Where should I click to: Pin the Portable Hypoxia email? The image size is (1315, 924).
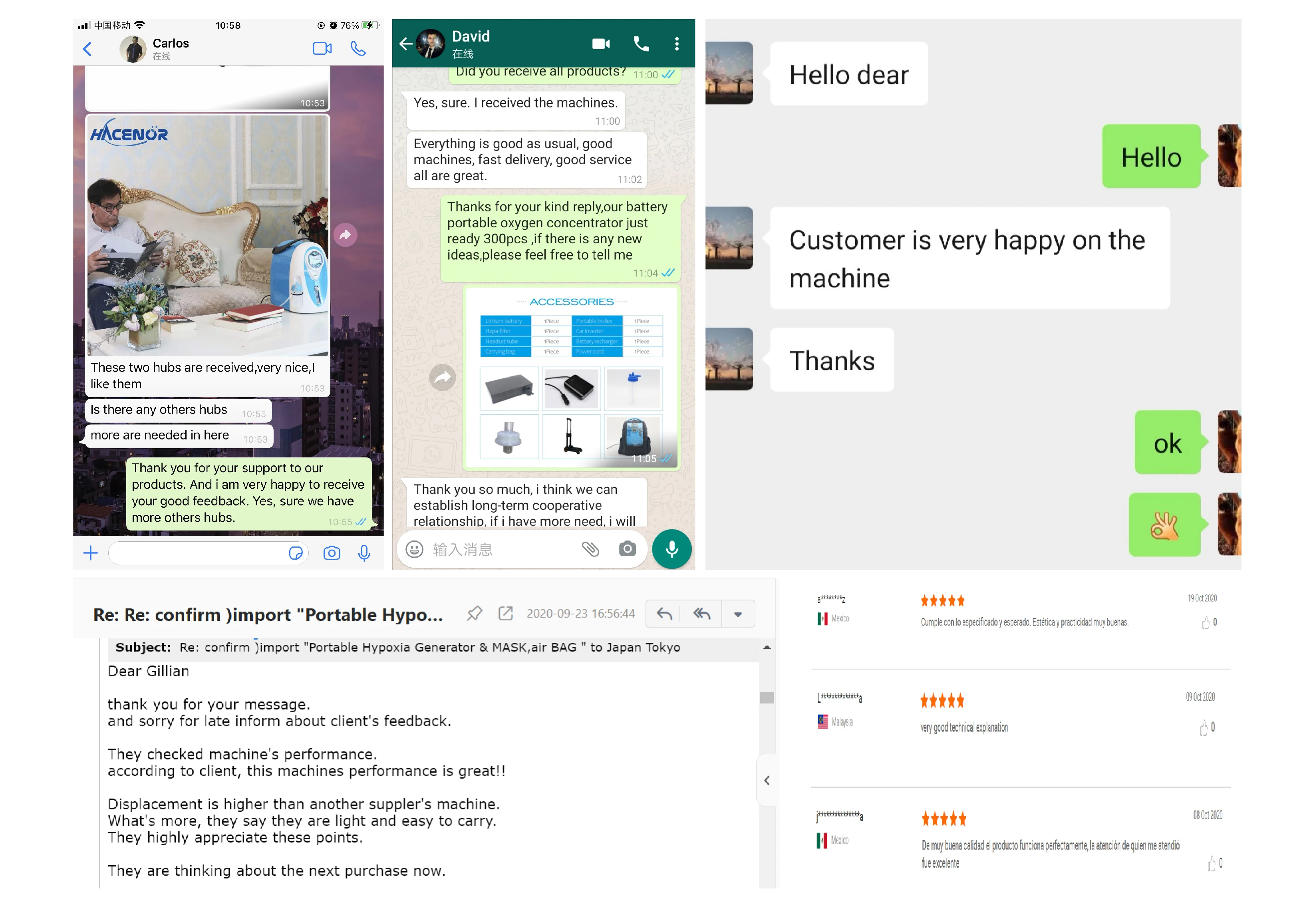[x=474, y=614]
